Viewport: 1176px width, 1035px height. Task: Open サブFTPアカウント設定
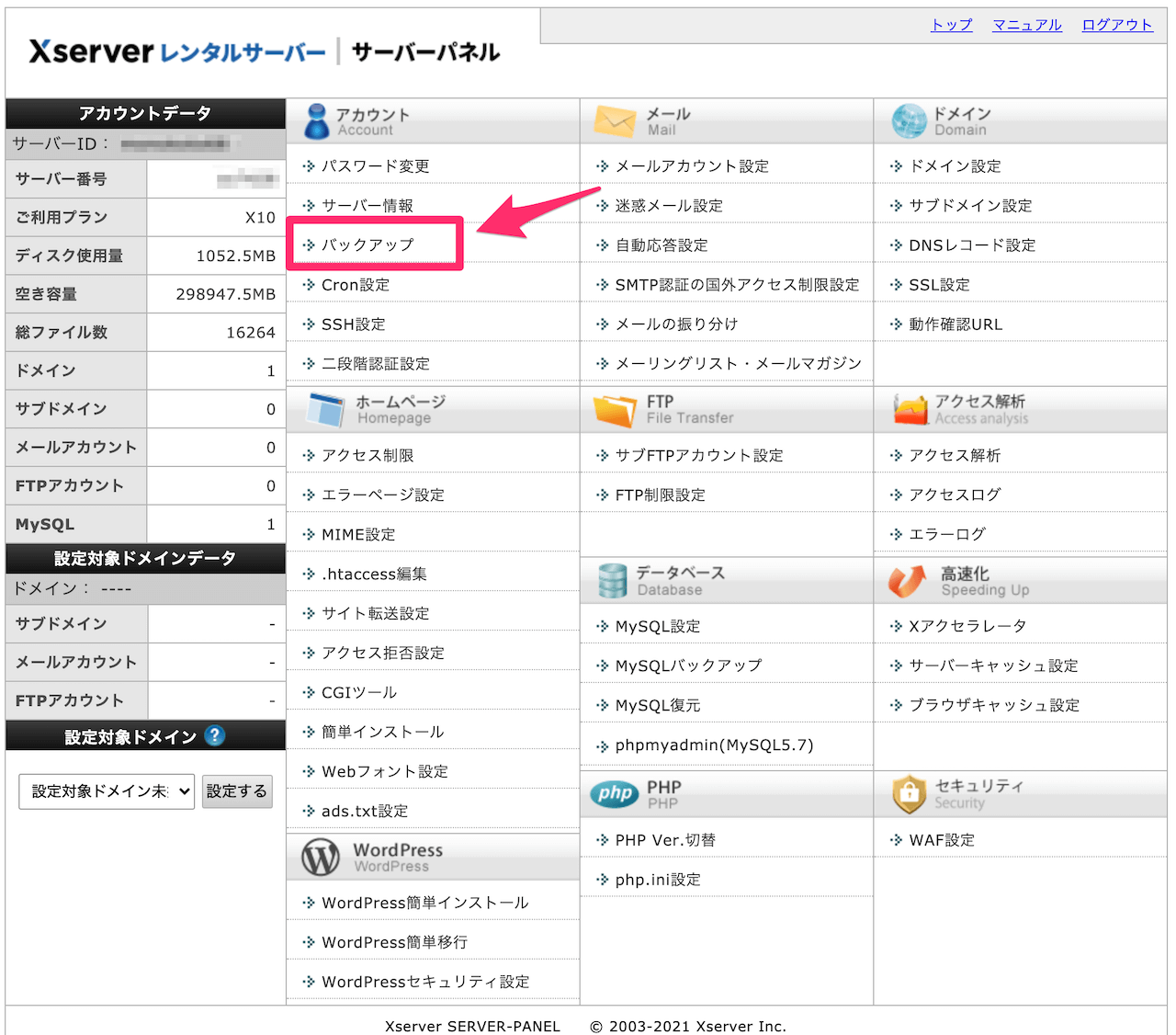pos(699,456)
